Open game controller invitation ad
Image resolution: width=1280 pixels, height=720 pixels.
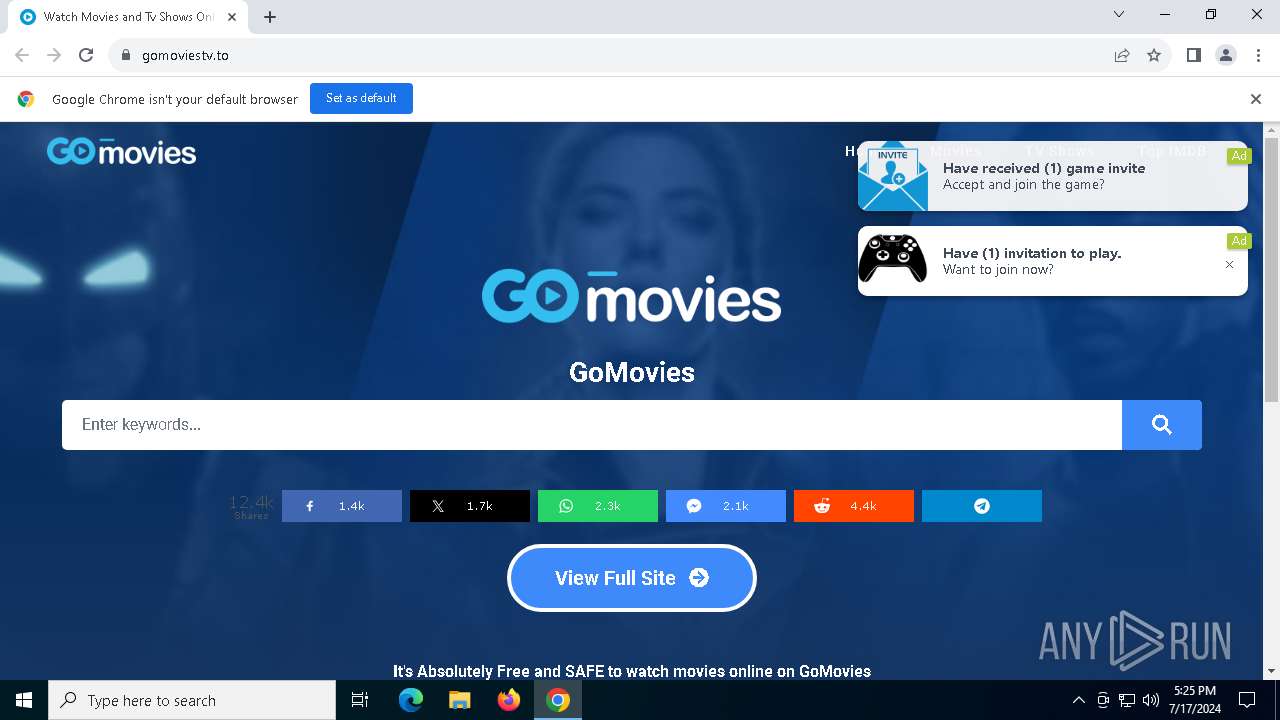point(1052,261)
